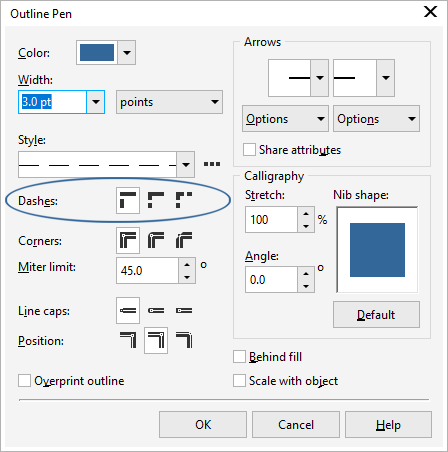Check the Overprint outline option
The height and width of the screenshot is (452, 448).
24,380
